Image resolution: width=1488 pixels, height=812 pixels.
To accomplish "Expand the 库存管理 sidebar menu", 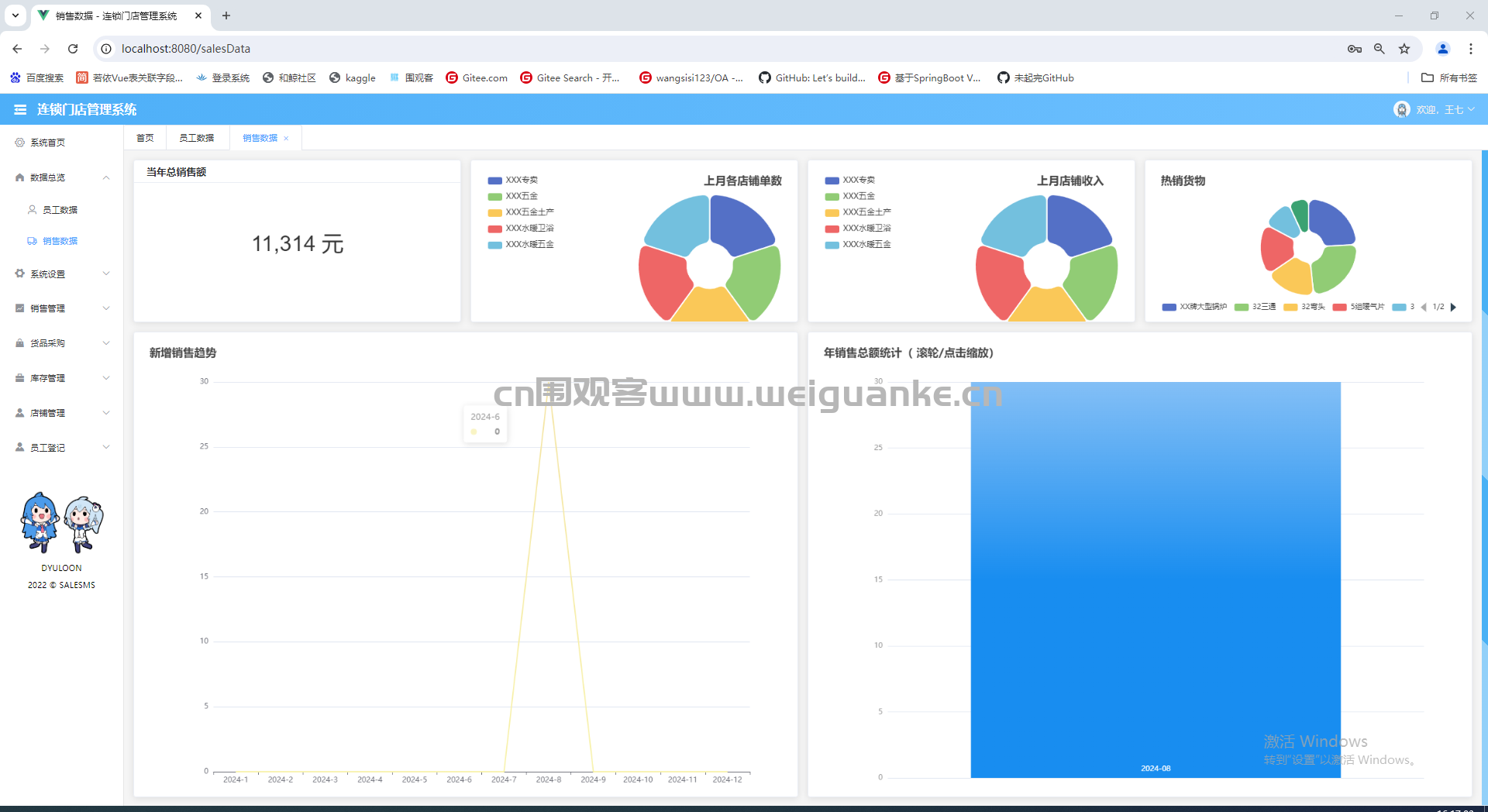I will [61, 378].
